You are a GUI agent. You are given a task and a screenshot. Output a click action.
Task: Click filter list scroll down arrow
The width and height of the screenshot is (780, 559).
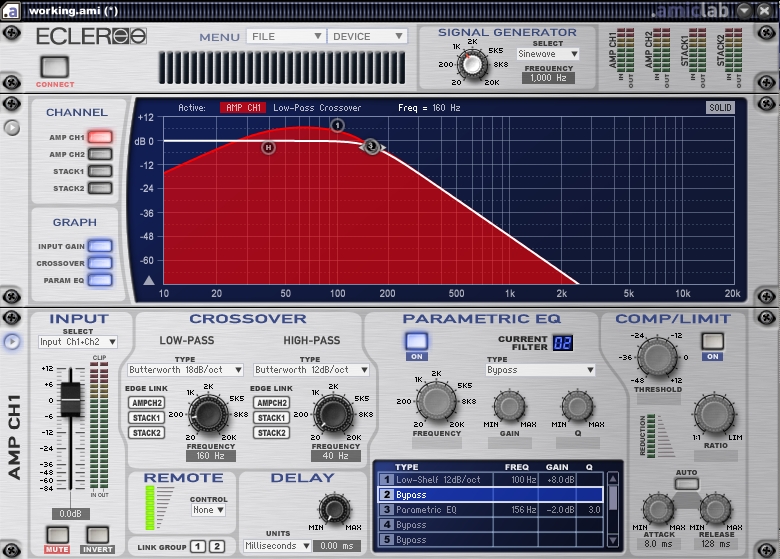[x=613, y=540]
